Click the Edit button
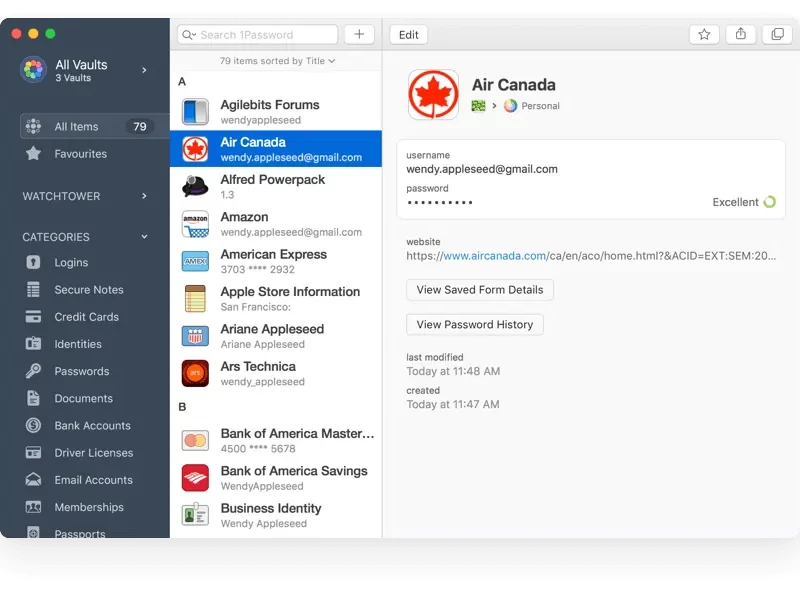The width and height of the screenshot is (800, 592). point(408,35)
